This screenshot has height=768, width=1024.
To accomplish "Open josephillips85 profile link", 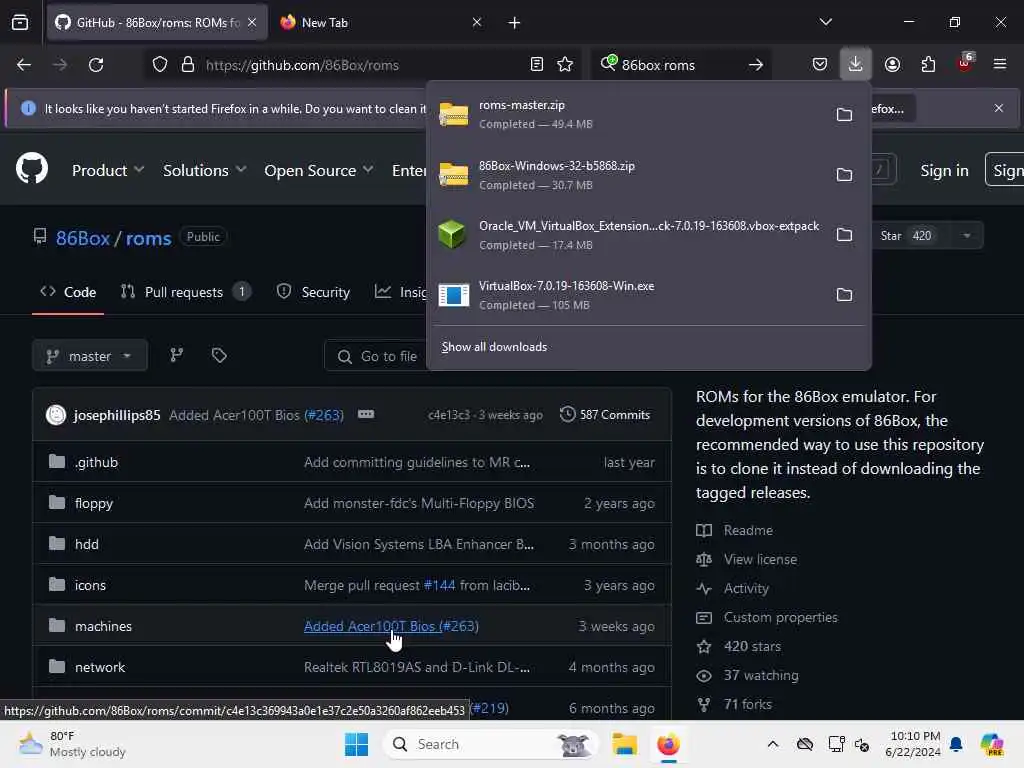I will (x=117, y=415).
